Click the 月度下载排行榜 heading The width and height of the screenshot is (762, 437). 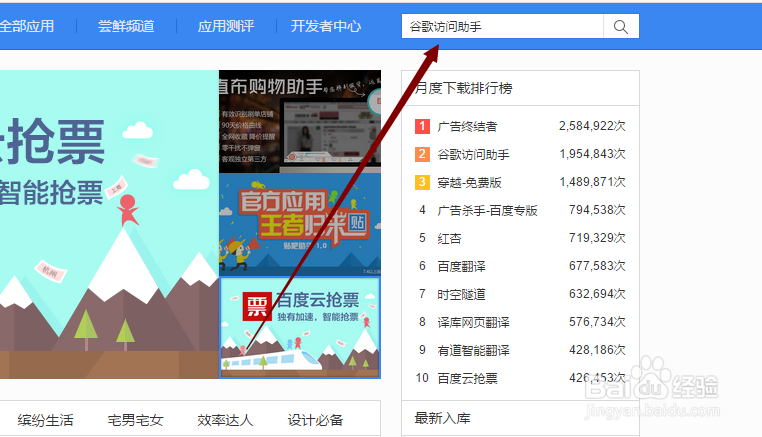click(463, 88)
